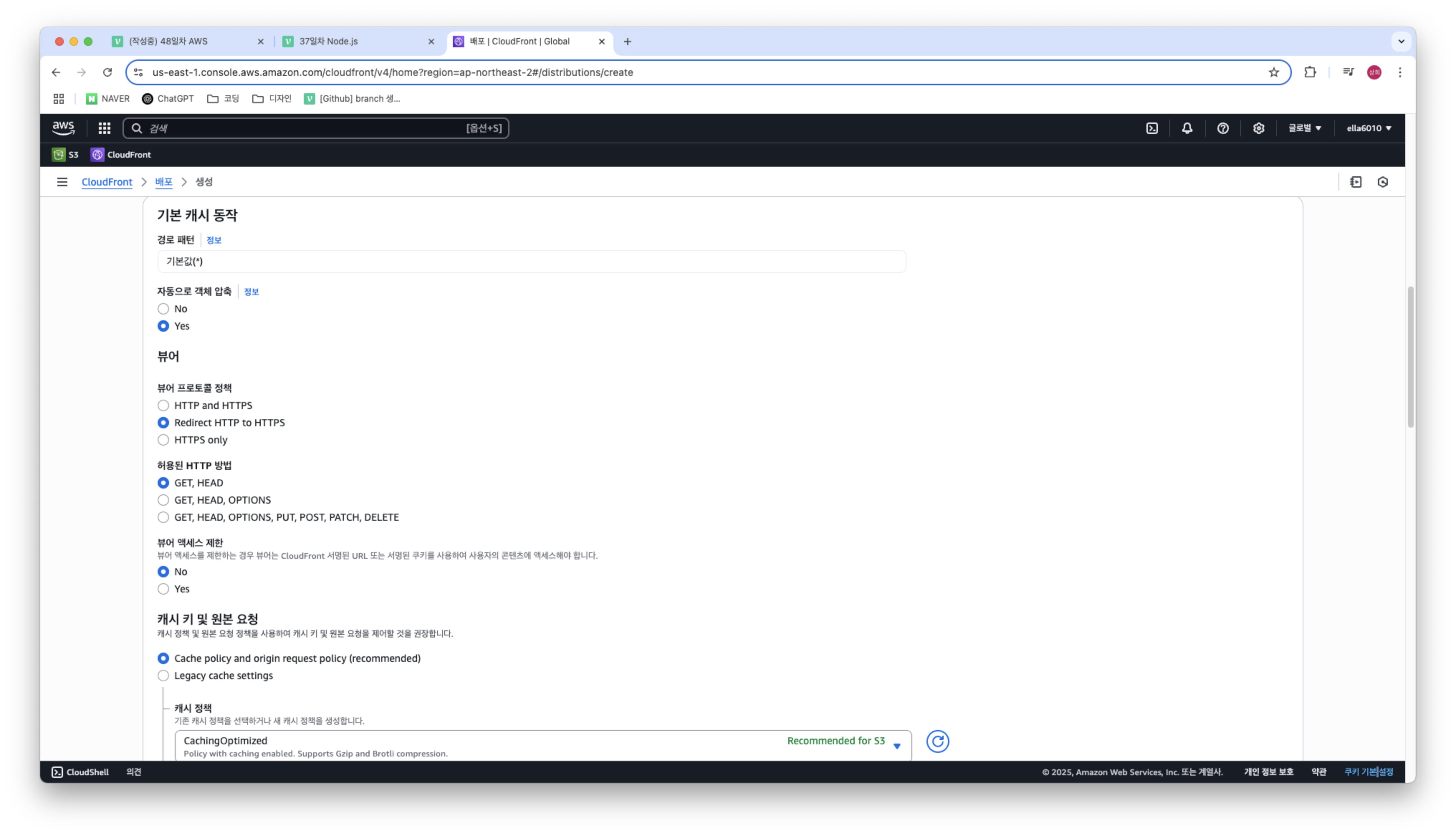Choose HTTP and HTTPS viewer protocol
This screenshot has width=1456, height=836.
(163, 405)
